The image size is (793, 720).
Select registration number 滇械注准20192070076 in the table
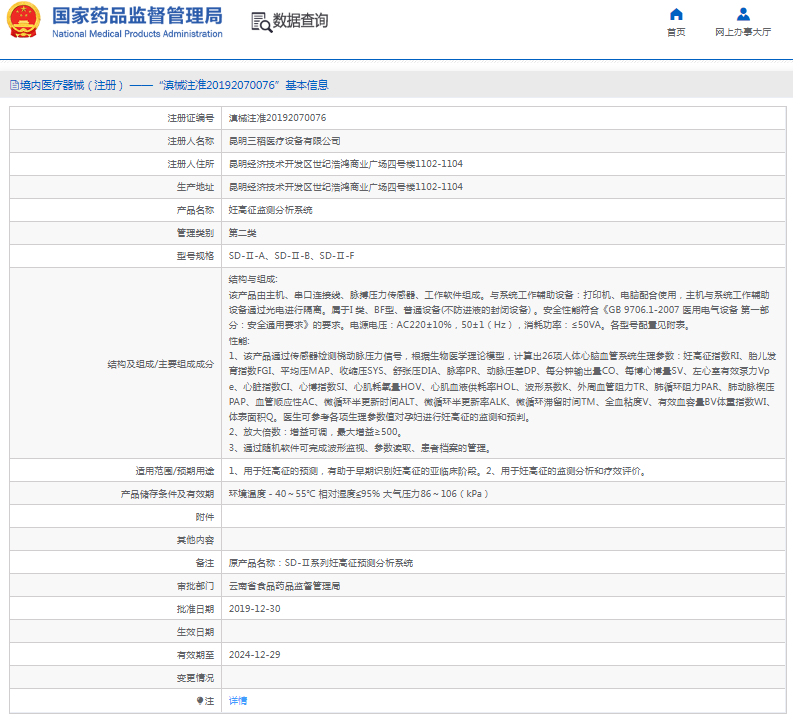click(263, 118)
